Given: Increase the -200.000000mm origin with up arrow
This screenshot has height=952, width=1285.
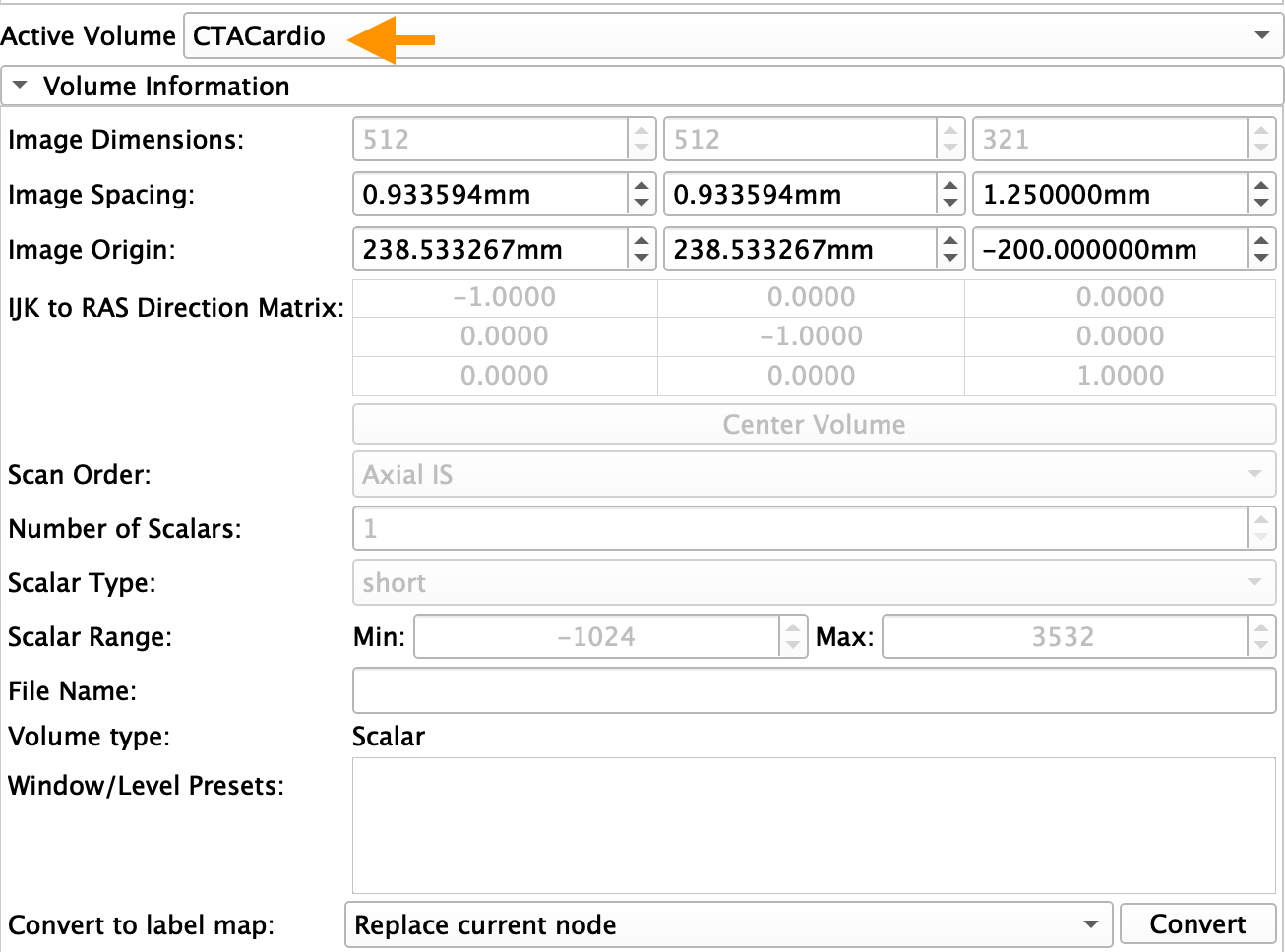Looking at the screenshot, I should [x=1261, y=240].
